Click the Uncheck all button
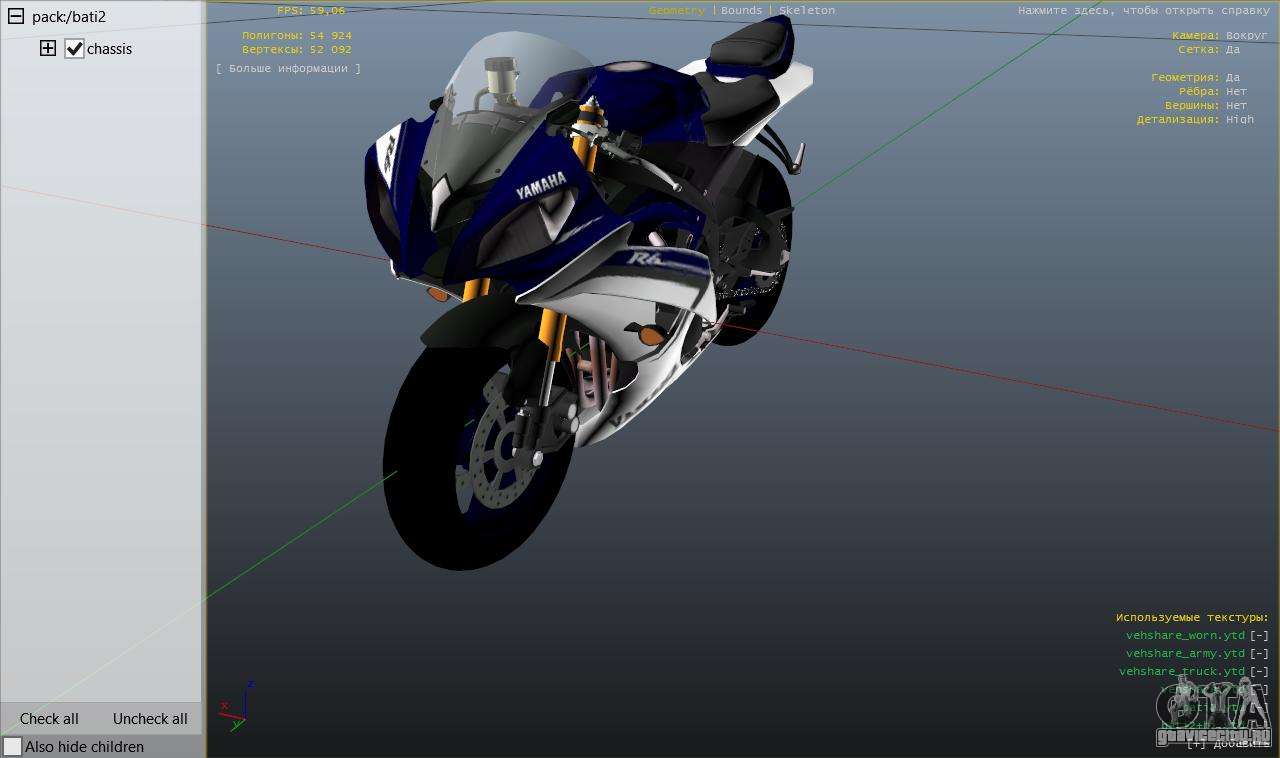1280x758 pixels. (150, 718)
